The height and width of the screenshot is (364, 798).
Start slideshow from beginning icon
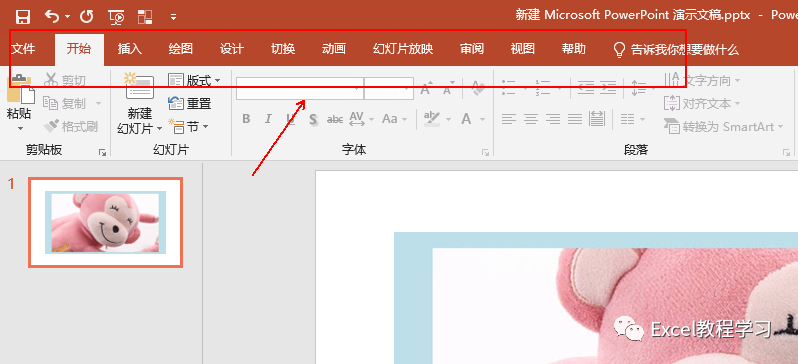pos(117,17)
